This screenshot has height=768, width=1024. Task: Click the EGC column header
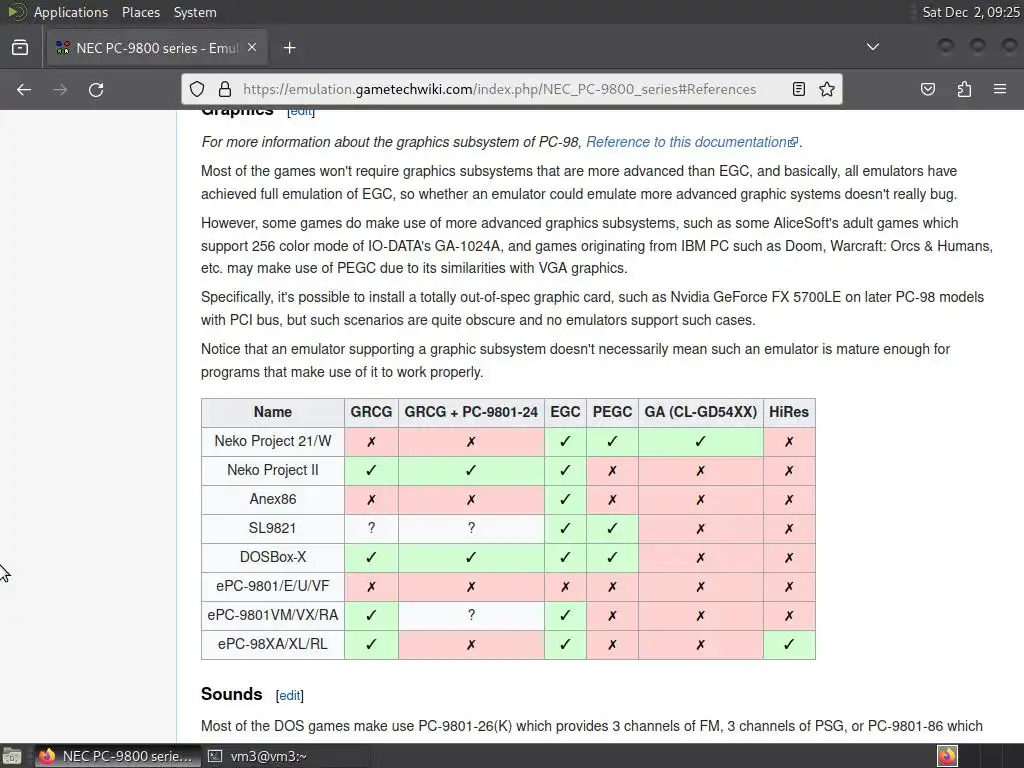coord(565,412)
